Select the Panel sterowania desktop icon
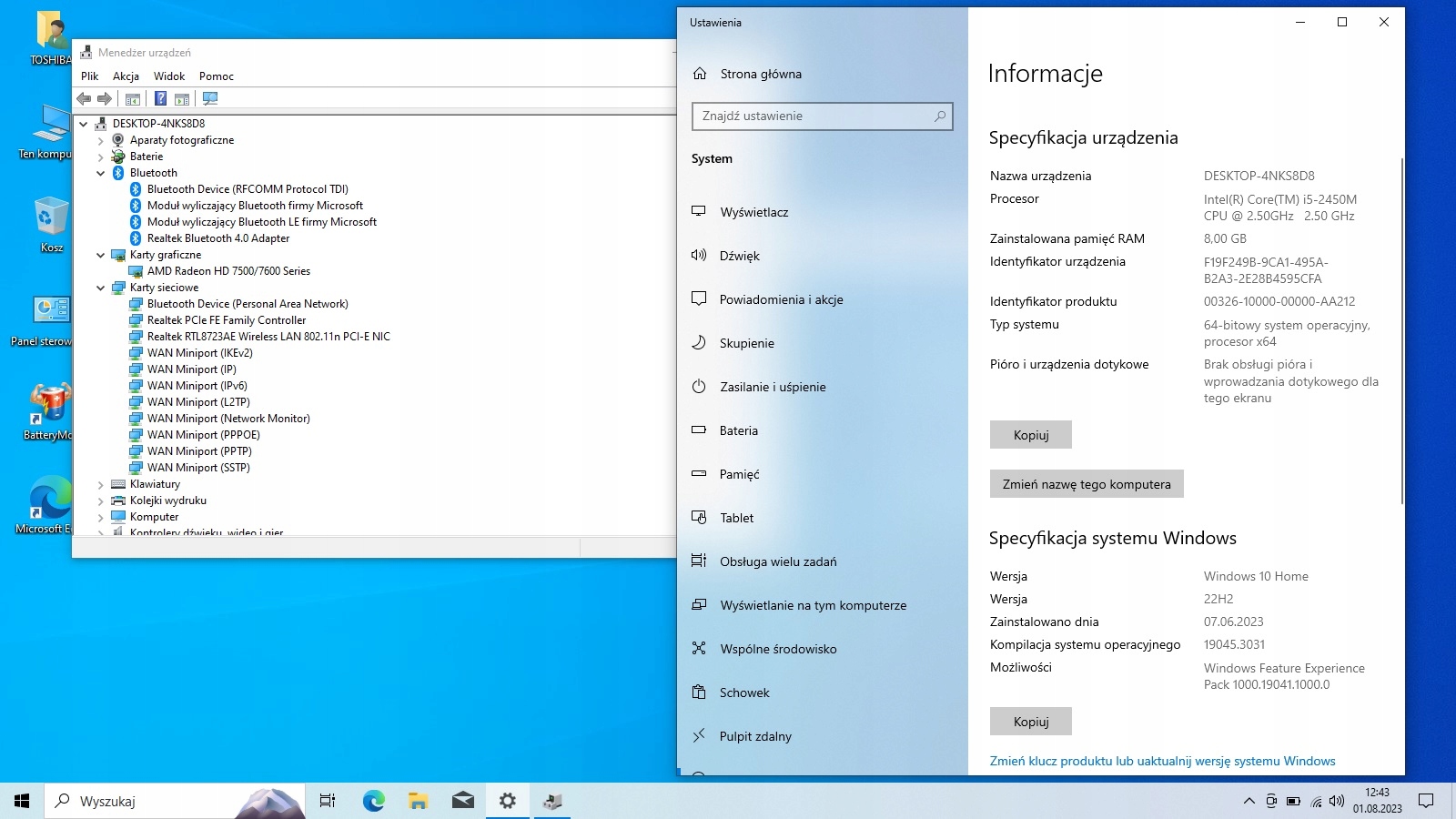The height and width of the screenshot is (819, 1456). click(x=42, y=320)
